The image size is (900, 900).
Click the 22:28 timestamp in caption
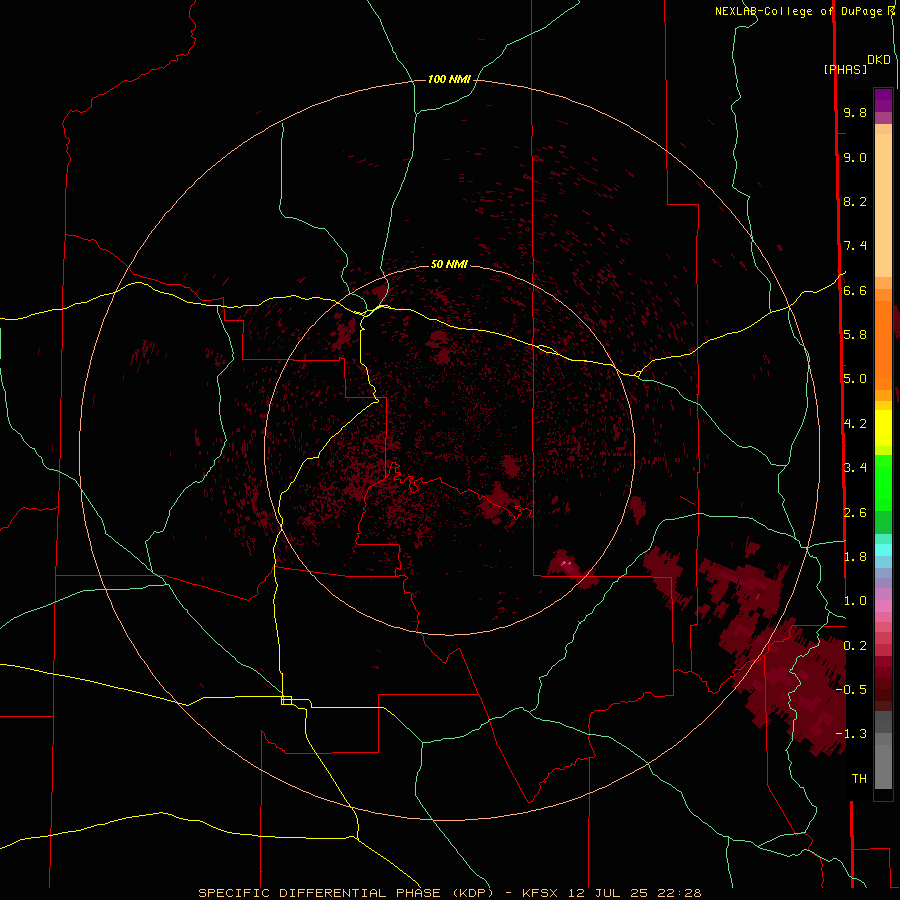point(679,893)
